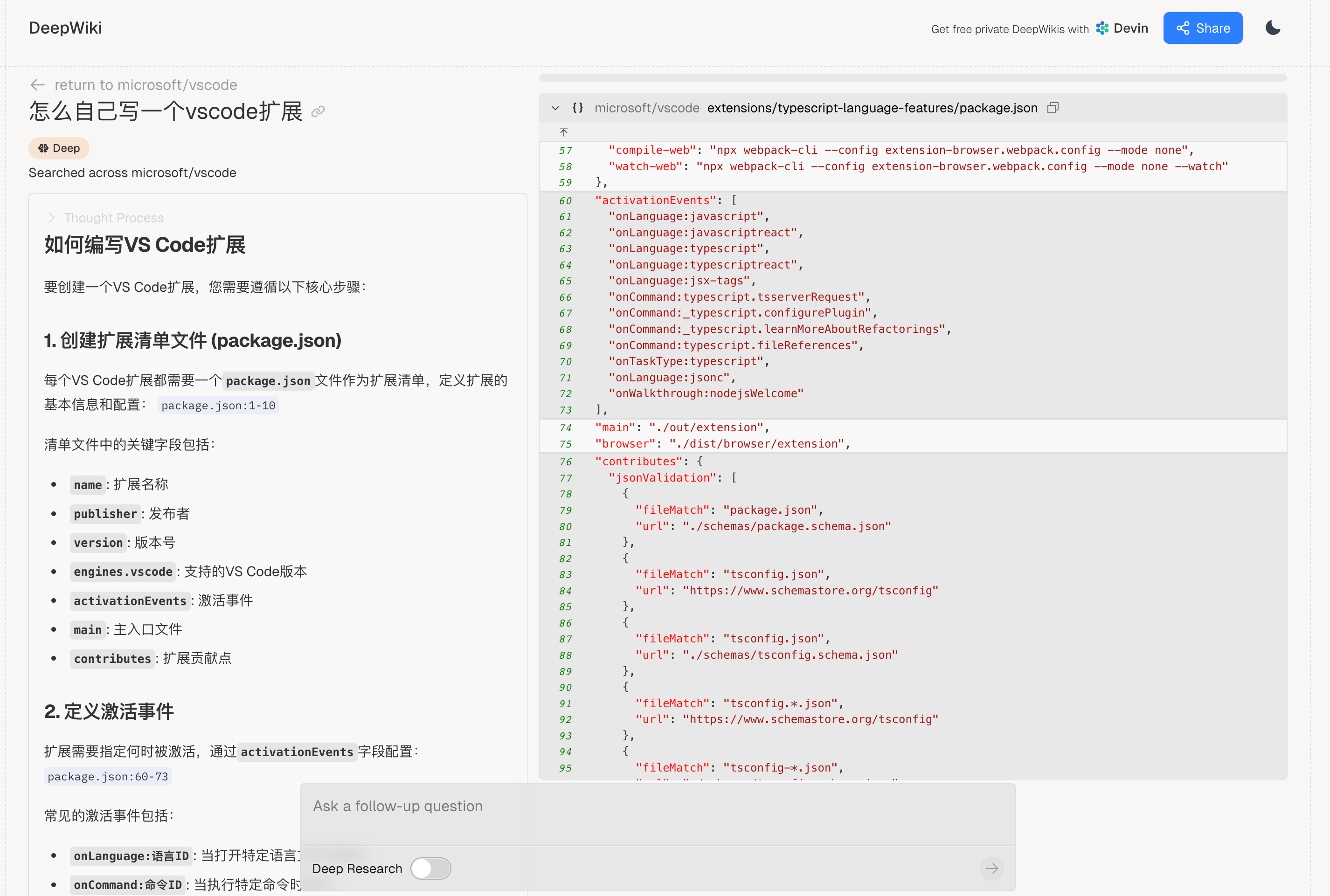Click the Deep mode badge
Viewport: 1330px width, 896px height.
(59, 149)
